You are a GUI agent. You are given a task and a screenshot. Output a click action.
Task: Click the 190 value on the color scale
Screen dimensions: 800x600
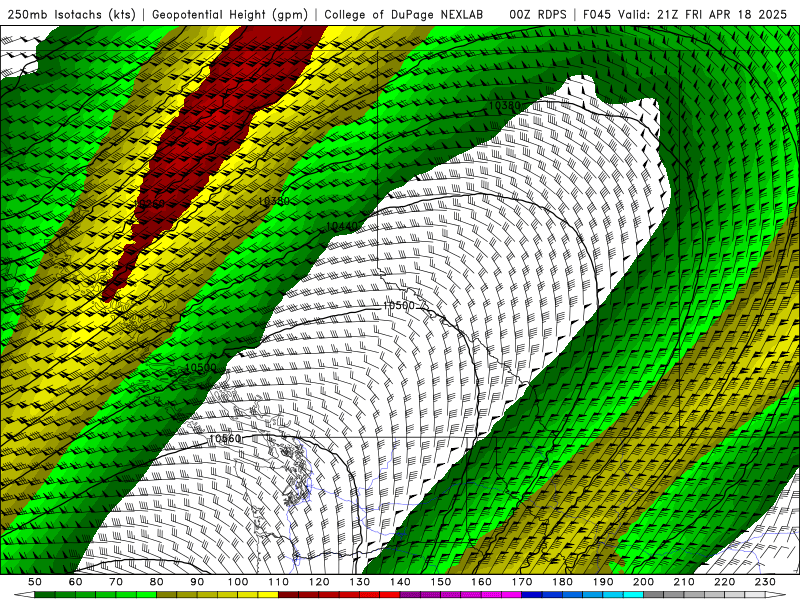603,582
